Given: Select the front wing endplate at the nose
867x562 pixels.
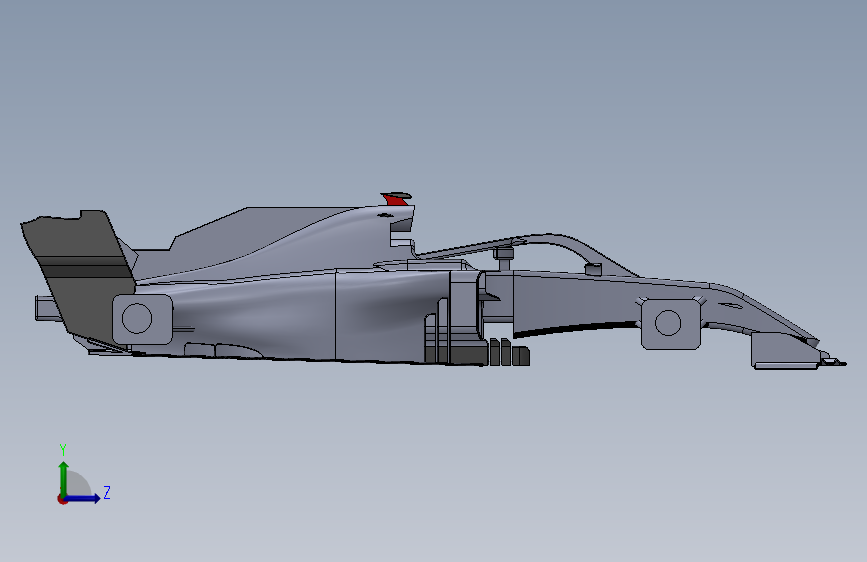Looking at the screenshot, I should point(784,351).
